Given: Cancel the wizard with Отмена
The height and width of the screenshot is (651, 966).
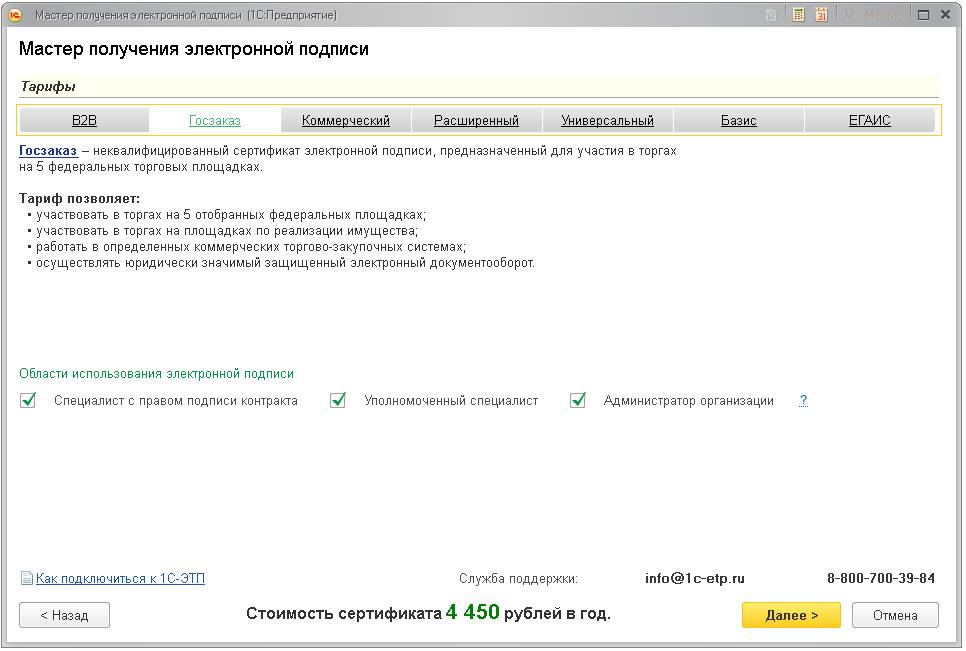Looking at the screenshot, I should [895, 615].
